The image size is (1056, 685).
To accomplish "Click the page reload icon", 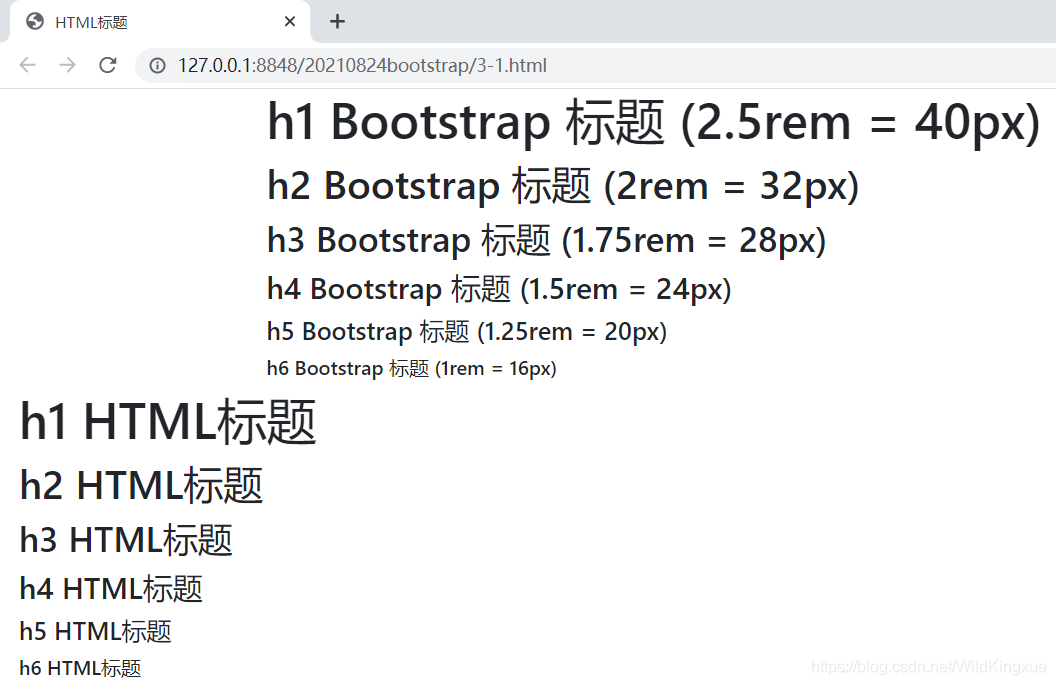I will (x=107, y=65).
